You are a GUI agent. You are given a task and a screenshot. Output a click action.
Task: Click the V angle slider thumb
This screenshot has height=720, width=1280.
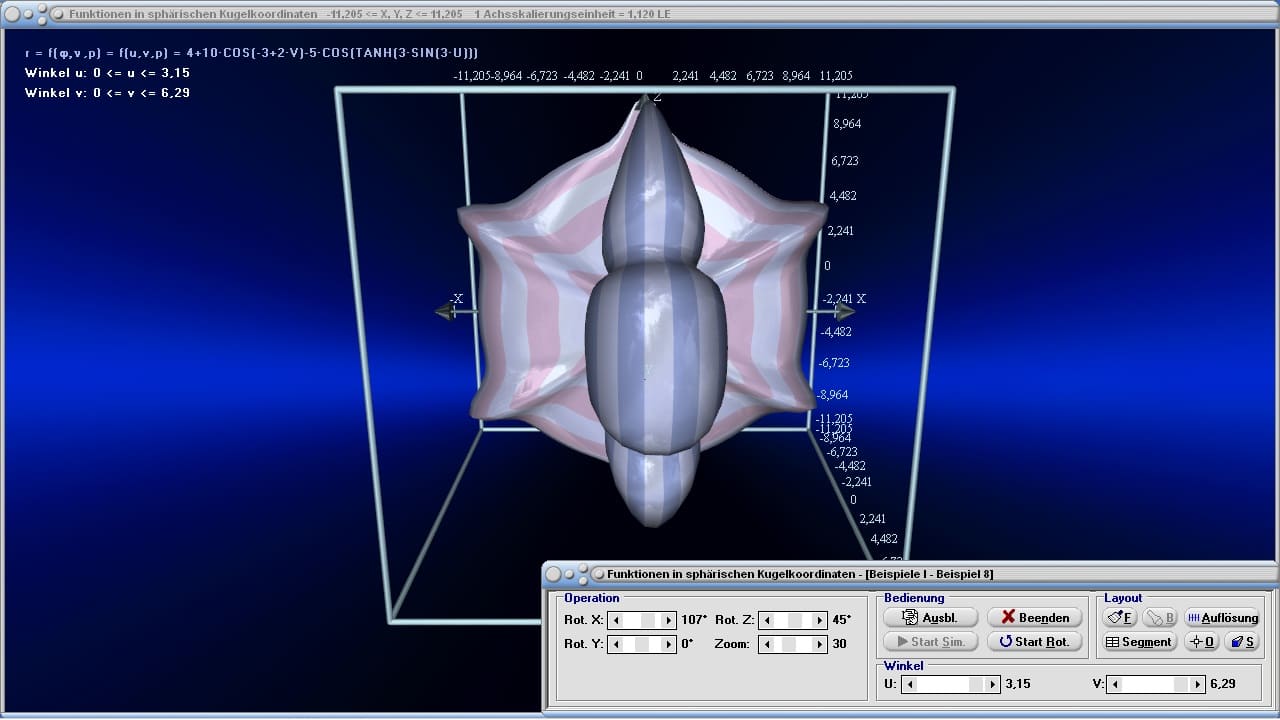pyautogui.click(x=1181, y=684)
